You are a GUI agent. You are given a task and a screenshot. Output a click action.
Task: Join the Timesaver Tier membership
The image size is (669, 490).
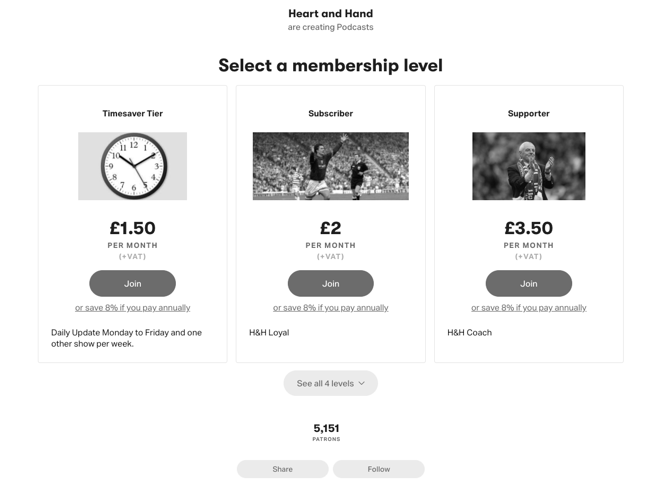point(132,283)
